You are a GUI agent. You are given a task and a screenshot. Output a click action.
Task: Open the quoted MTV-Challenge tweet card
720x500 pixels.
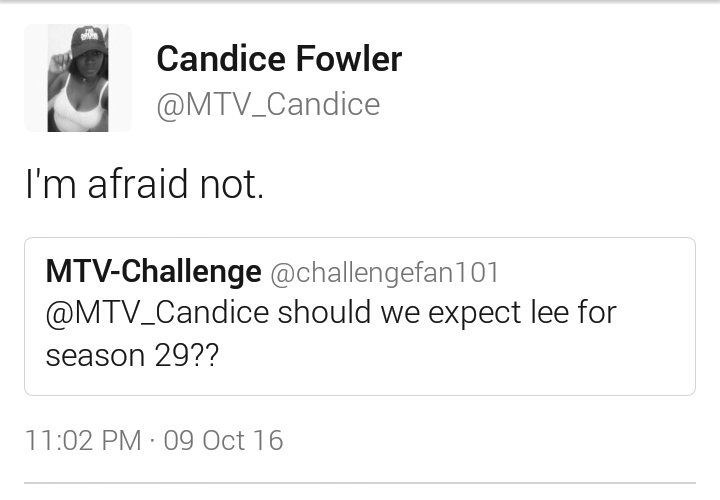coord(360,316)
